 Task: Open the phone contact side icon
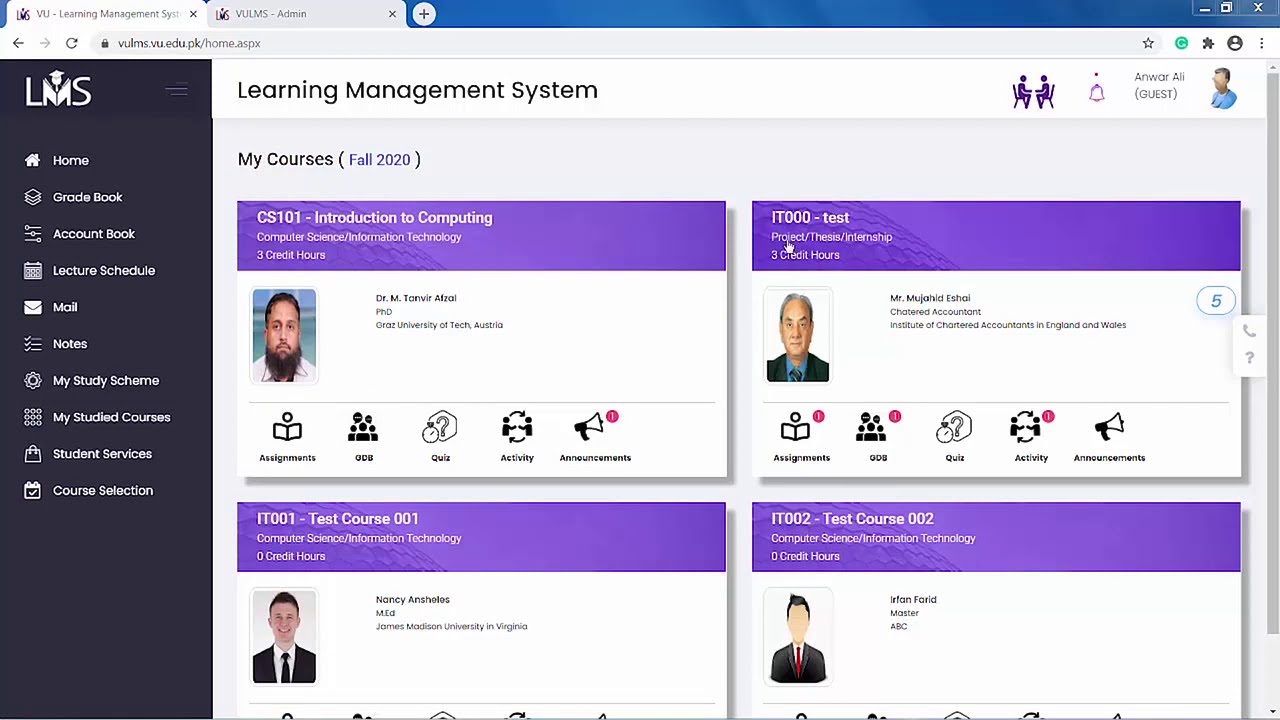pyautogui.click(x=1249, y=331)
